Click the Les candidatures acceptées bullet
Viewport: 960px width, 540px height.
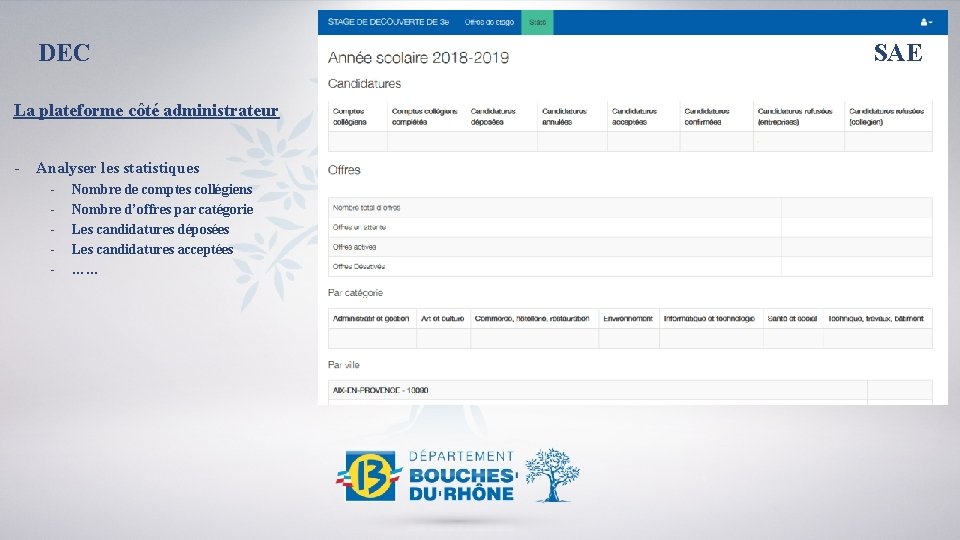coord(152,249)
